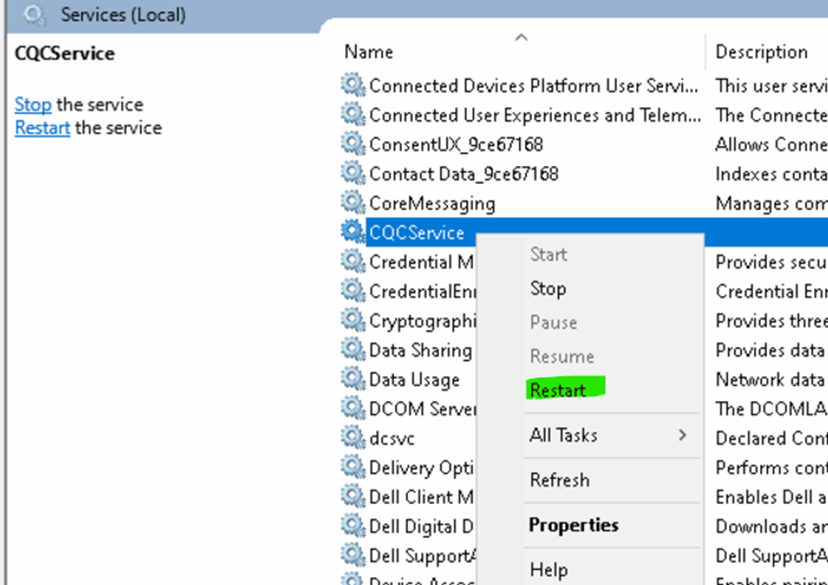Click the Connected Devices Platform service gear icon
Screen dimensions: 828x585
tap(353, 85)
